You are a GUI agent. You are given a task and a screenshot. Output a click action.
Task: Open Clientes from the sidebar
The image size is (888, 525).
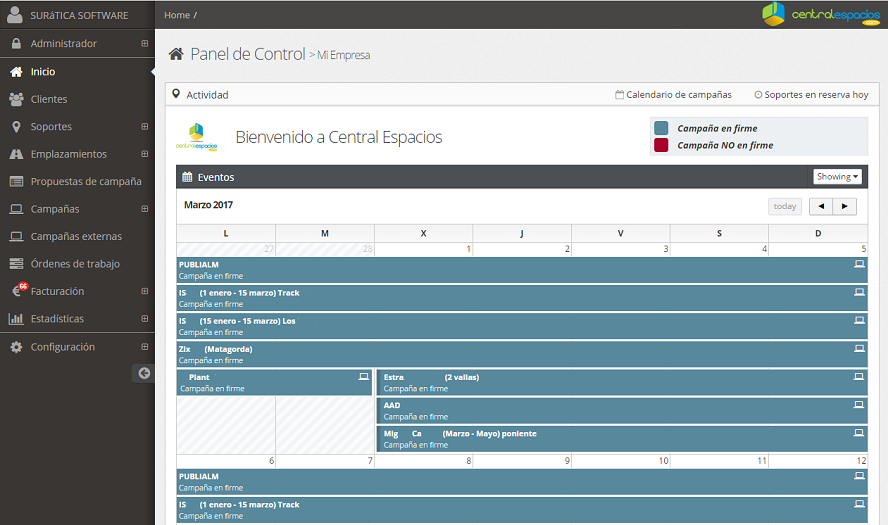49,99
